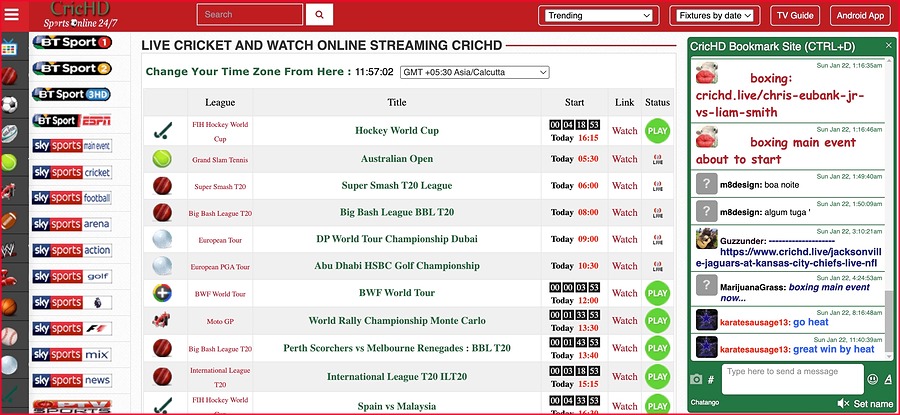
Task: Click the chat panel scrollbar
Action: click(889, 323)
